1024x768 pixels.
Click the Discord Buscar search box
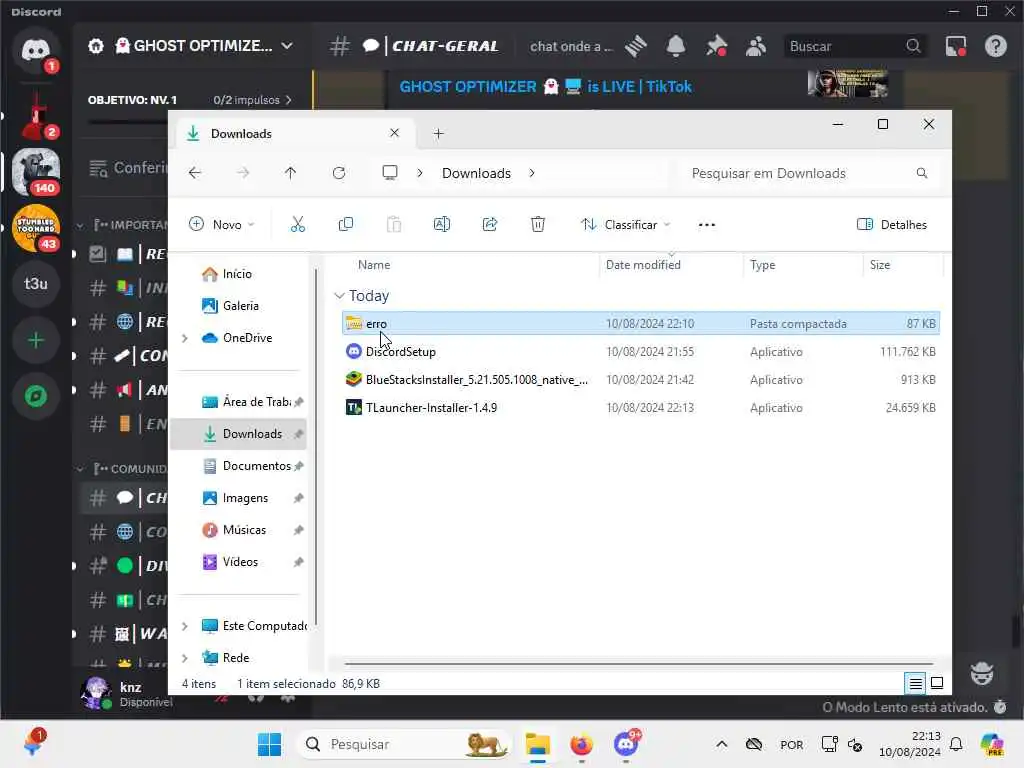[x=855, y=46]
